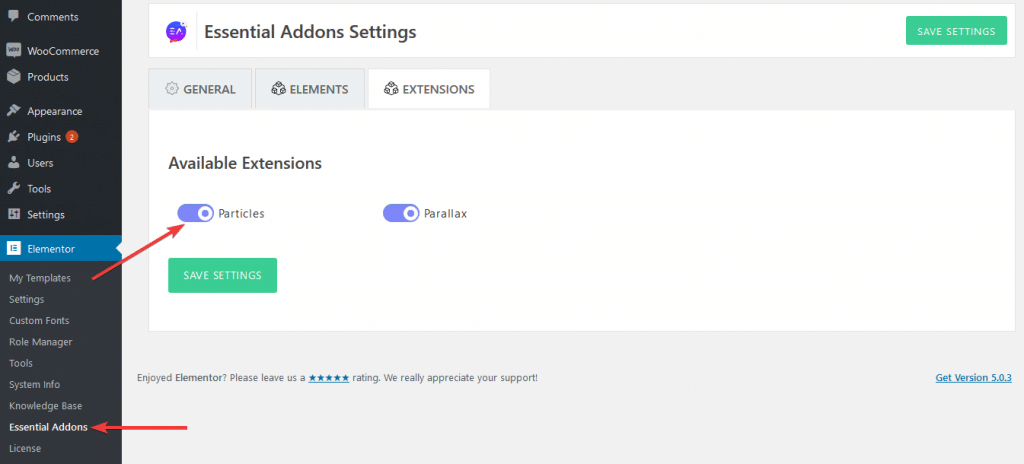Viewport: 1024px width, 464px height.
Task: Click the Appearance paintbrush icon
Action: click(13, 111)
